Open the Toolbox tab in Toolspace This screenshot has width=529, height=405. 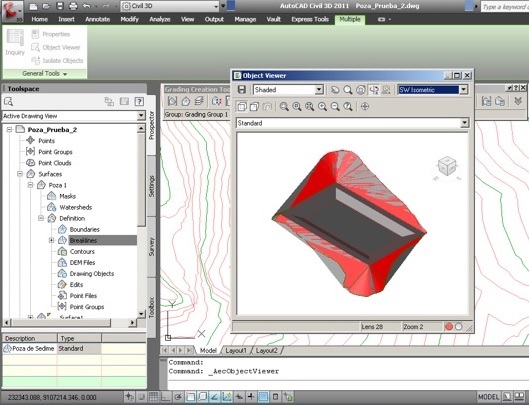point(151,307)
